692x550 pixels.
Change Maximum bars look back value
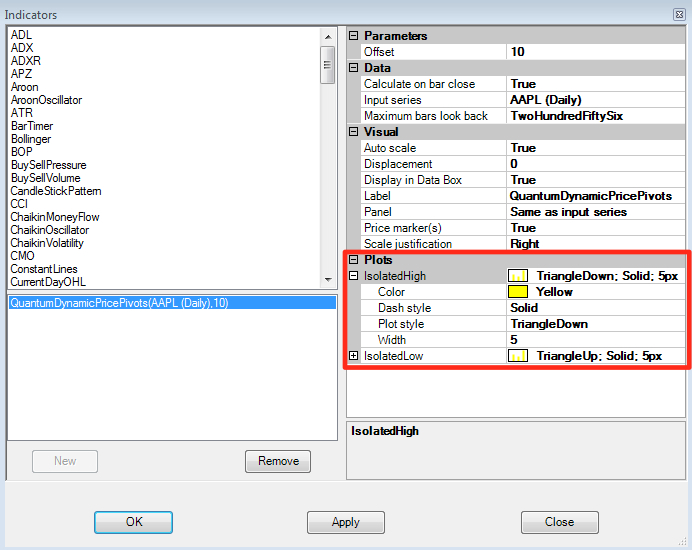pos(596,116)
